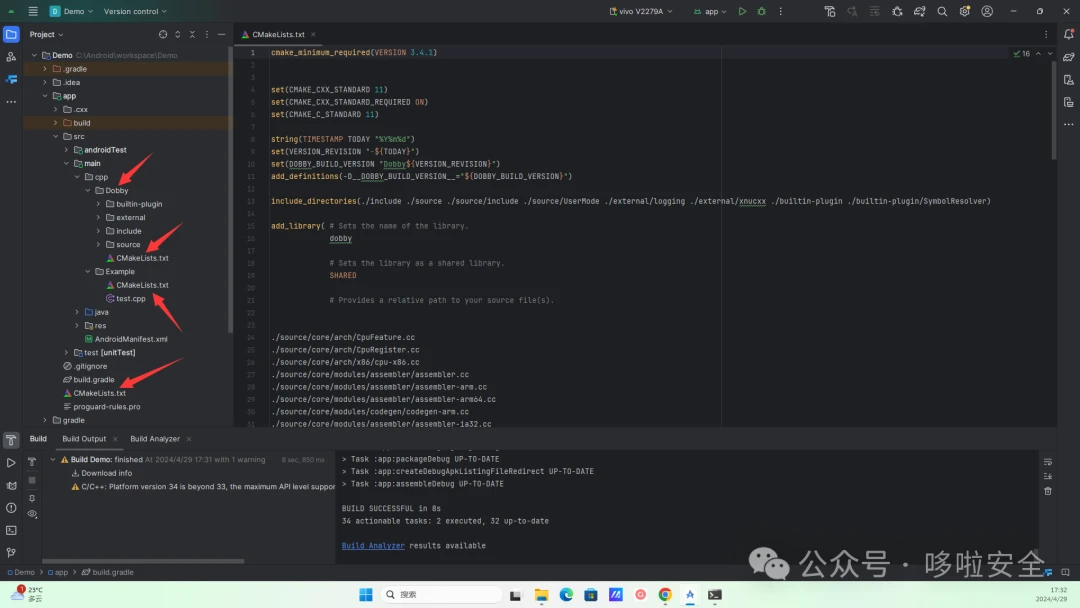
Task: Open the Project tool window icon
Action: click(x=11, y=34)
